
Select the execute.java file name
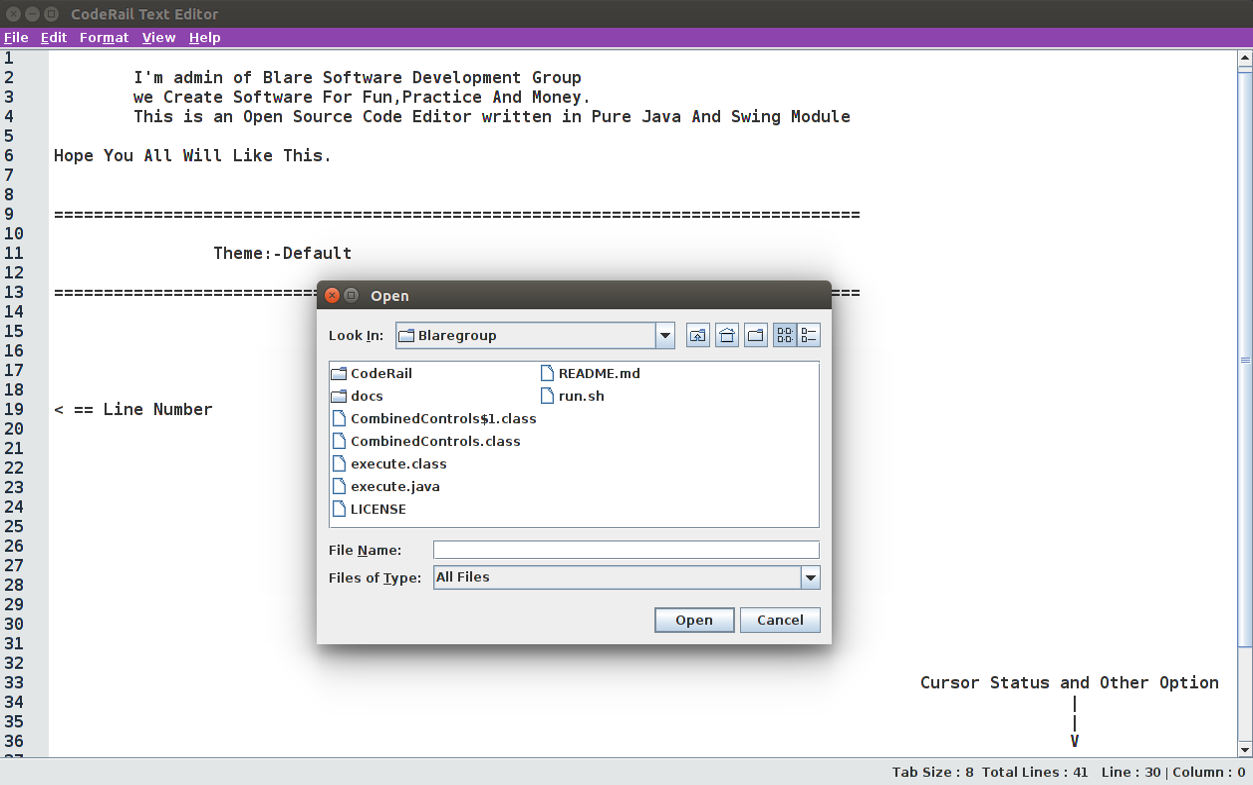tap(395, 487)
